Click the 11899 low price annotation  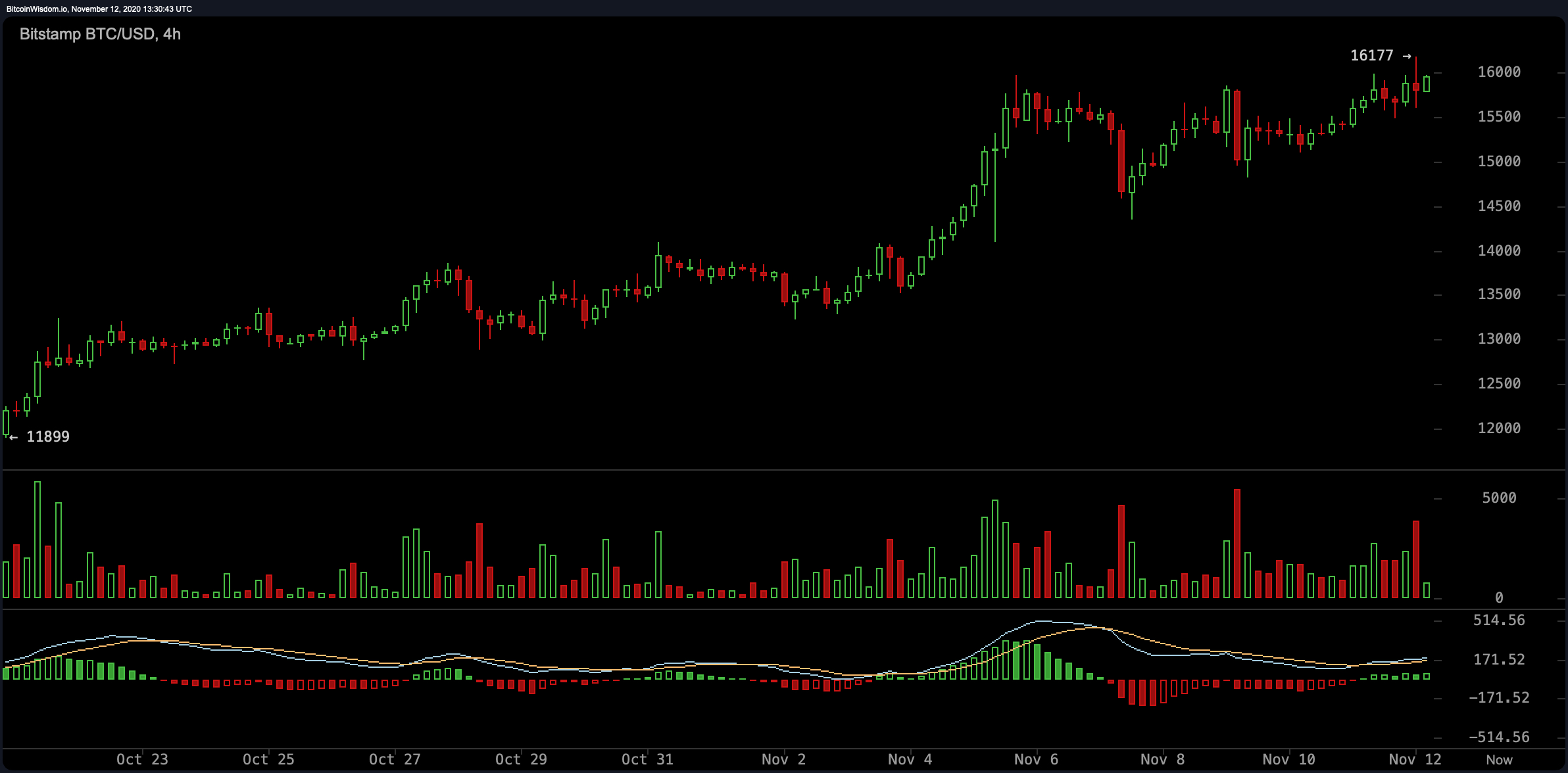(x=39, y=437)
